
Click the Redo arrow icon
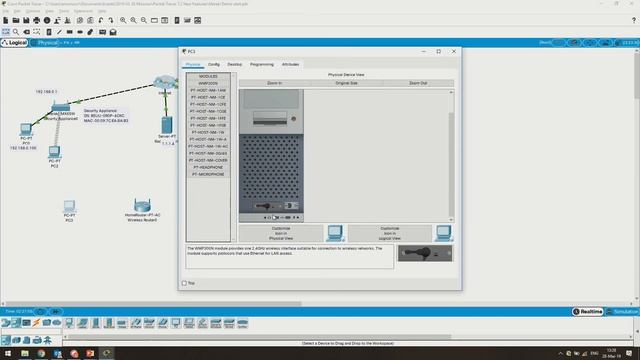pos(111,20)
